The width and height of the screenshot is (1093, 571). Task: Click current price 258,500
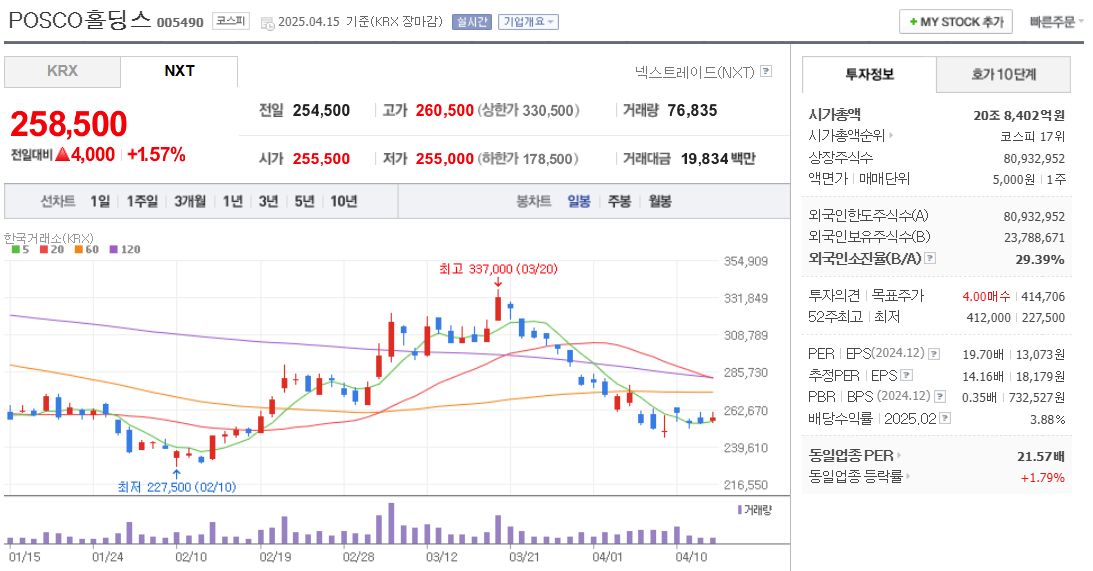pos(68,124)
